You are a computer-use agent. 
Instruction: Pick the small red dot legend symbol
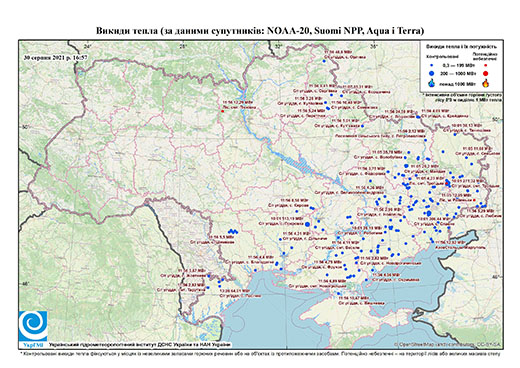(x=486, y=65)
